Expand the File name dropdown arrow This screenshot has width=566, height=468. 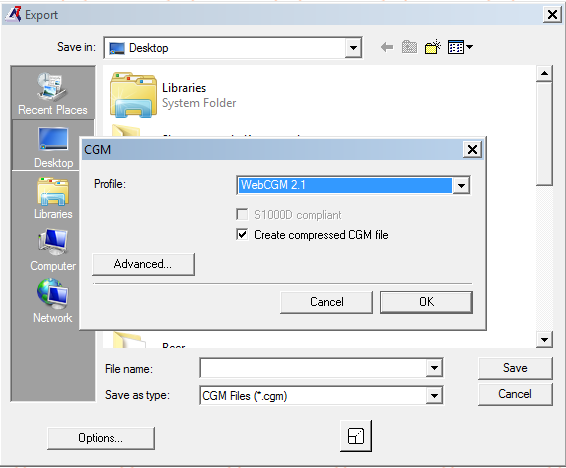click(434, 368)
